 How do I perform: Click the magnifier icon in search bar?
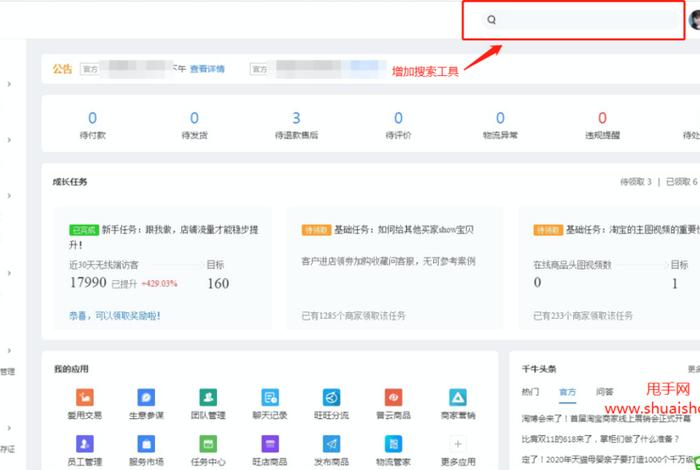pyautogui.click(x=492, y=20)
